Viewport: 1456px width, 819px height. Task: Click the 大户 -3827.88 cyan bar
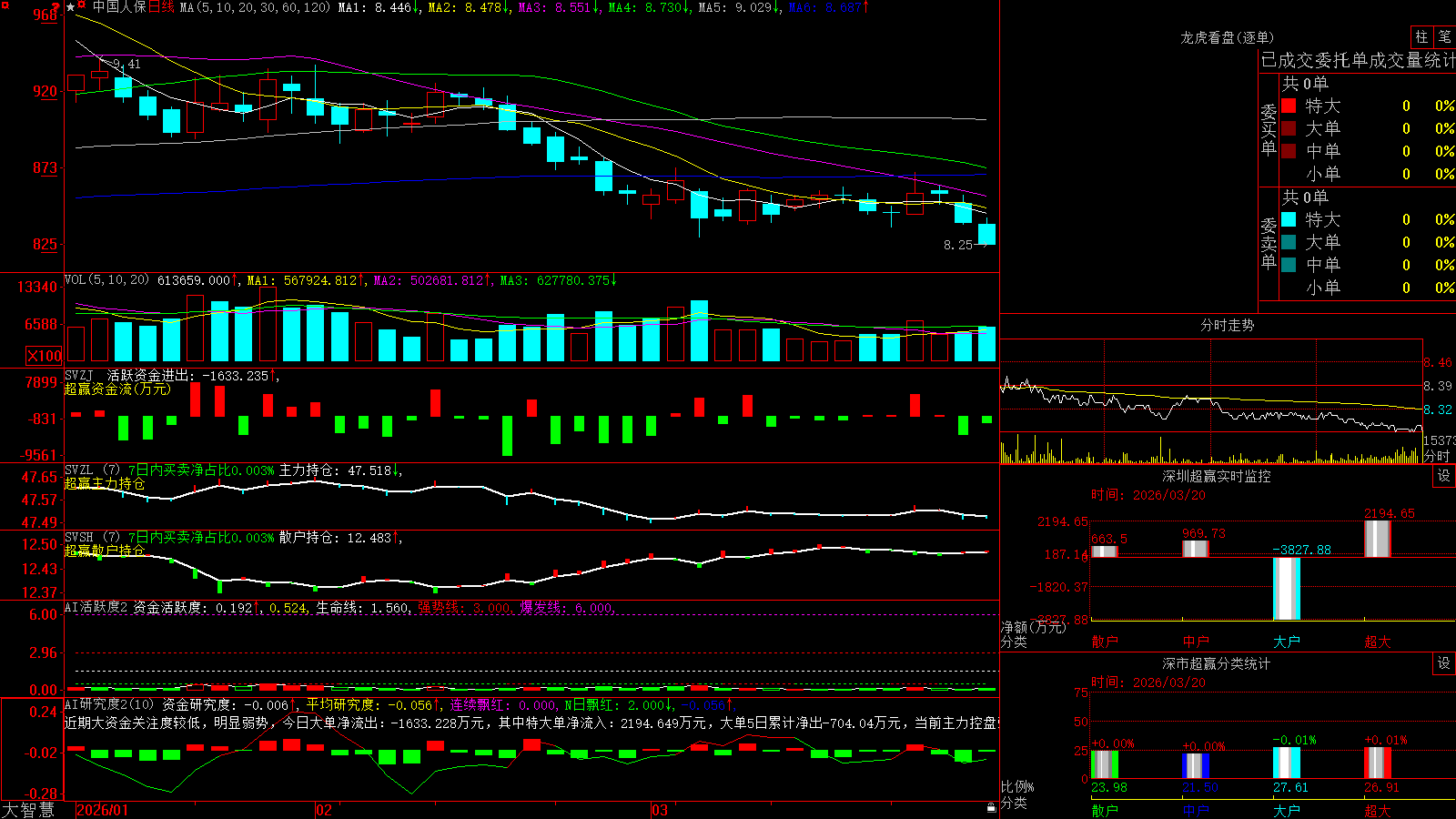coord(1287,589)
